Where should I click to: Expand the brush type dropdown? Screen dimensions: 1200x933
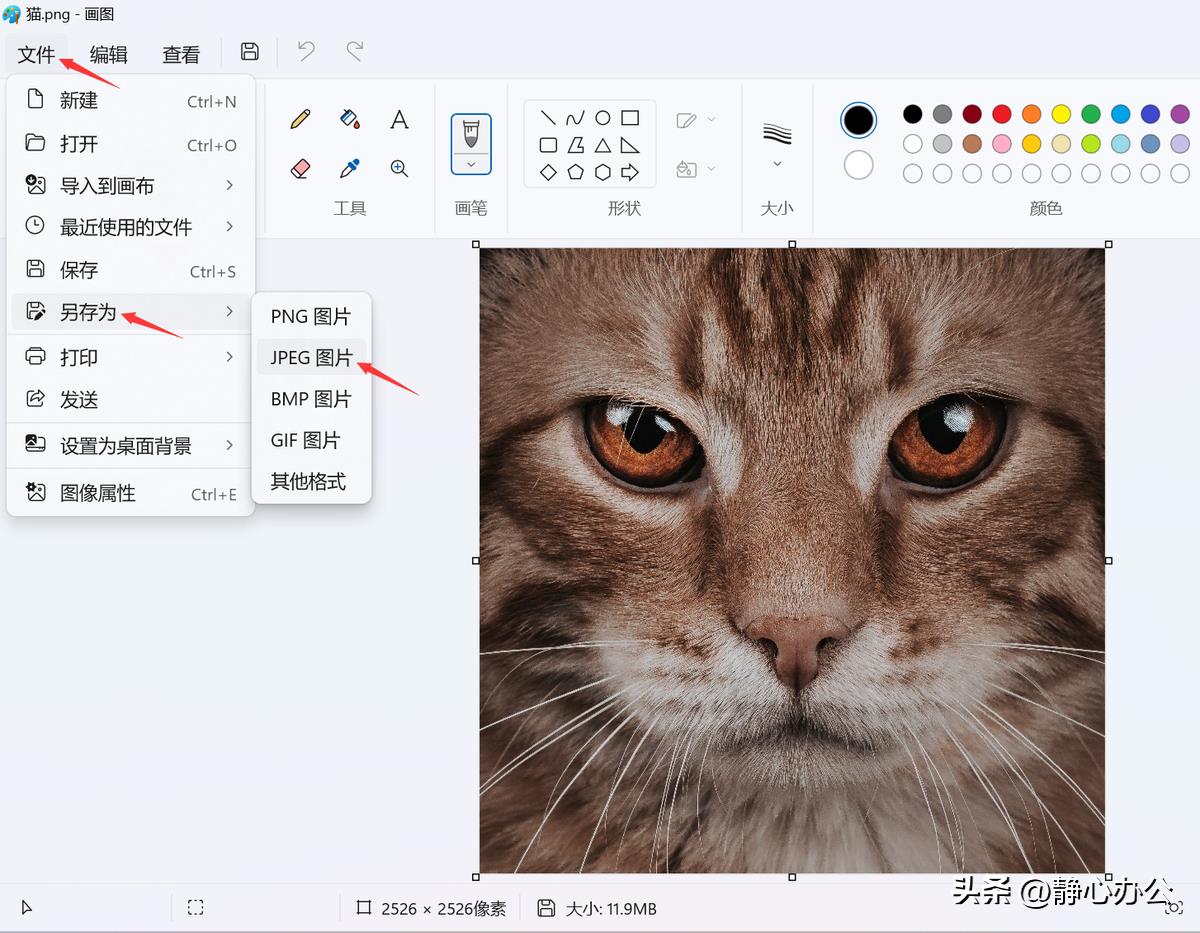point(471,164)
